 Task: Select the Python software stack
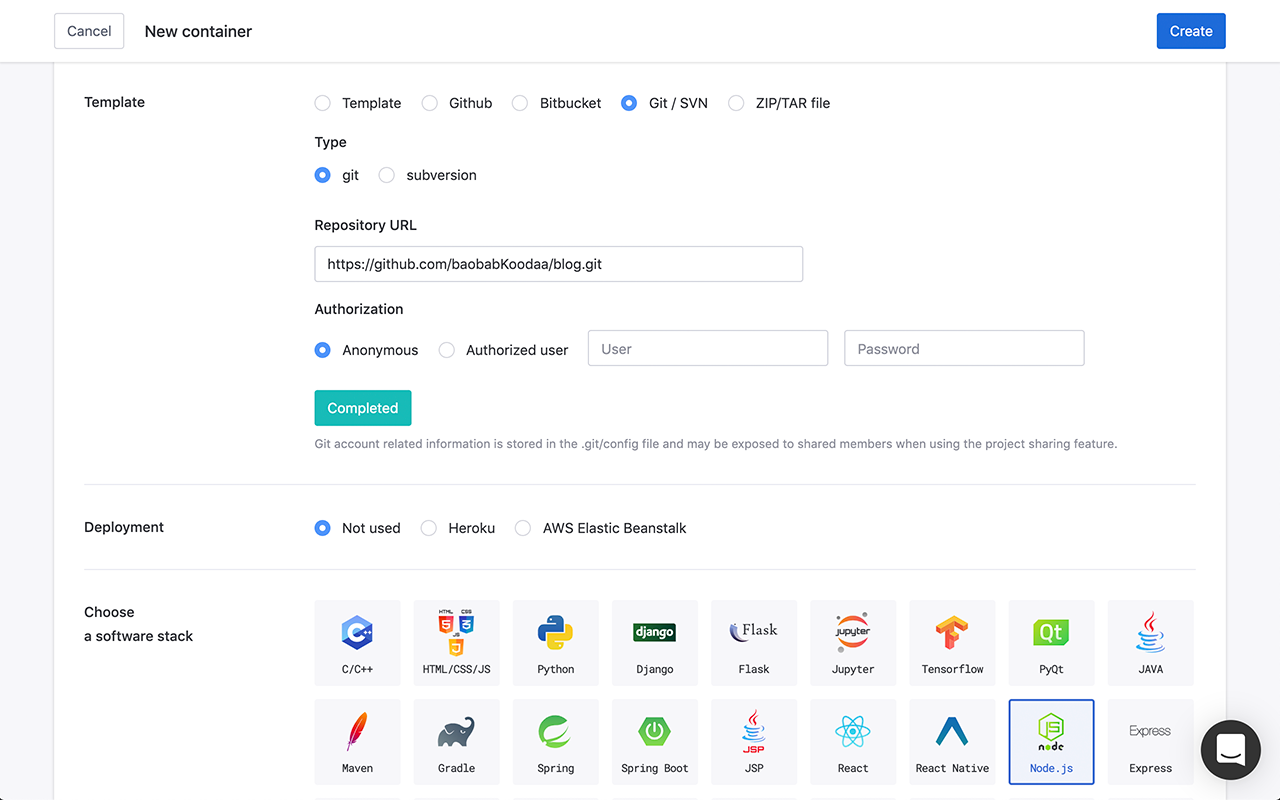(x=555, y=642)
